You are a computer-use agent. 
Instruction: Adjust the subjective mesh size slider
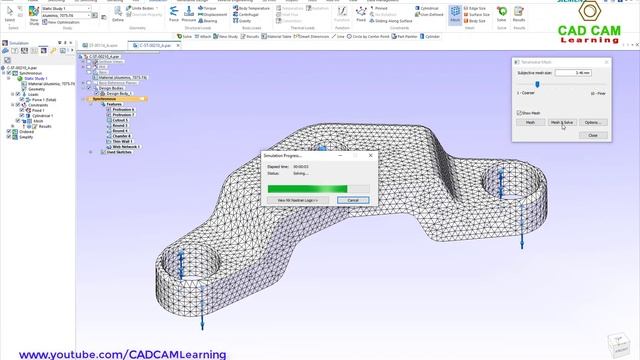537,84
